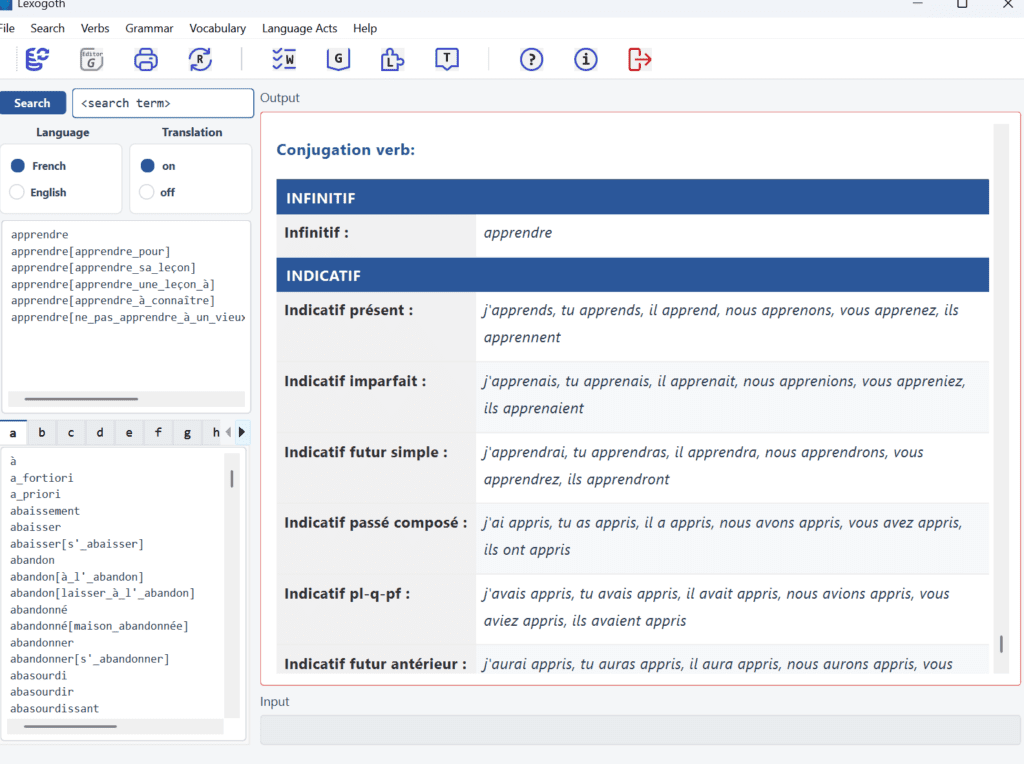The image size is (1024, 764).
Task: Switch to letter tab b
Action: 42,432
